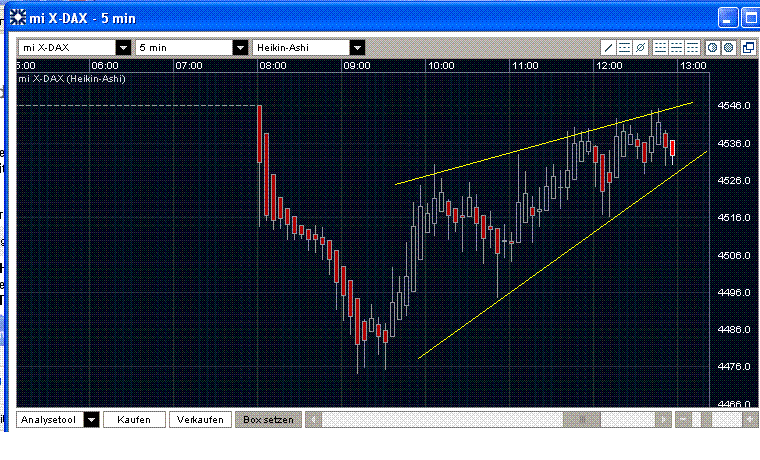Maximize the mi X-DAX window
The width and height of the screenshot is (760, 460).
(x=750, y=18)
